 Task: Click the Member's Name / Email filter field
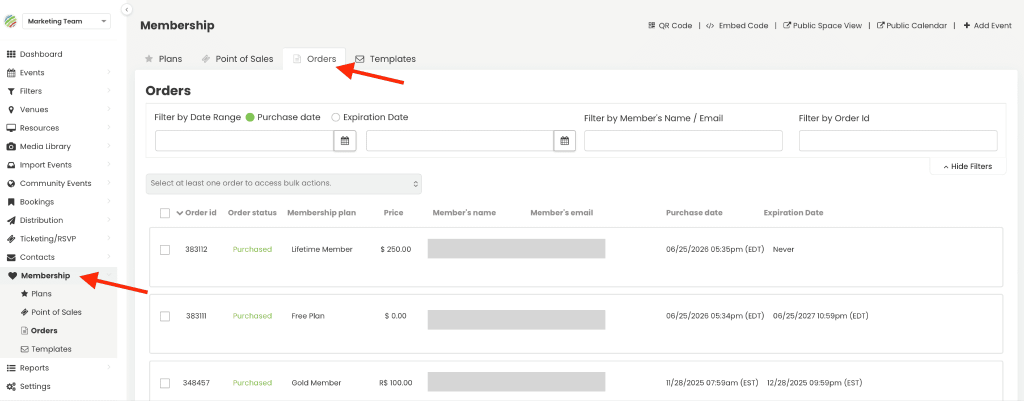[x=683, y=140]
